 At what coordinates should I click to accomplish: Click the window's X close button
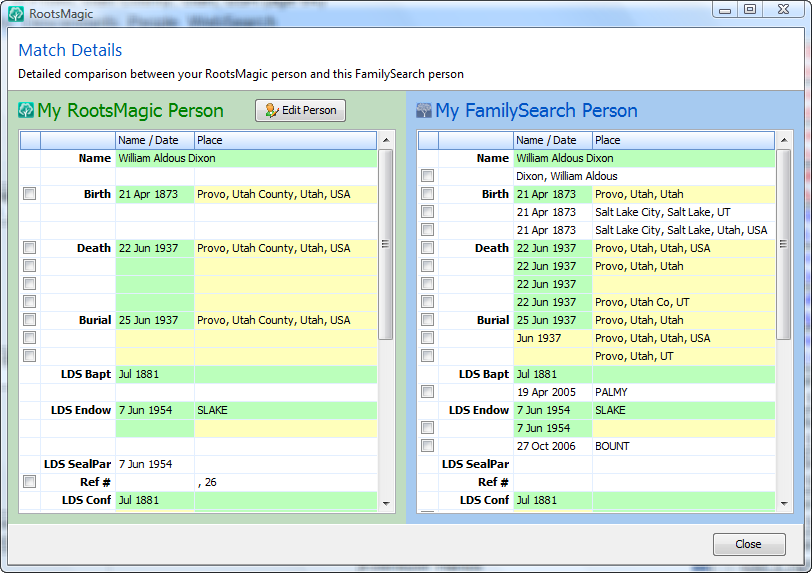(784, 9)
